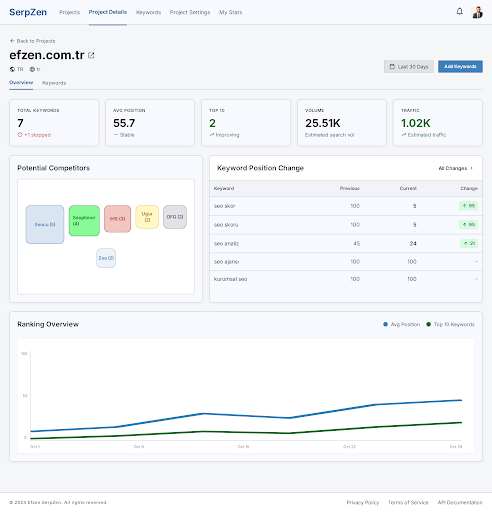Click the Change column header

point(469,188)
